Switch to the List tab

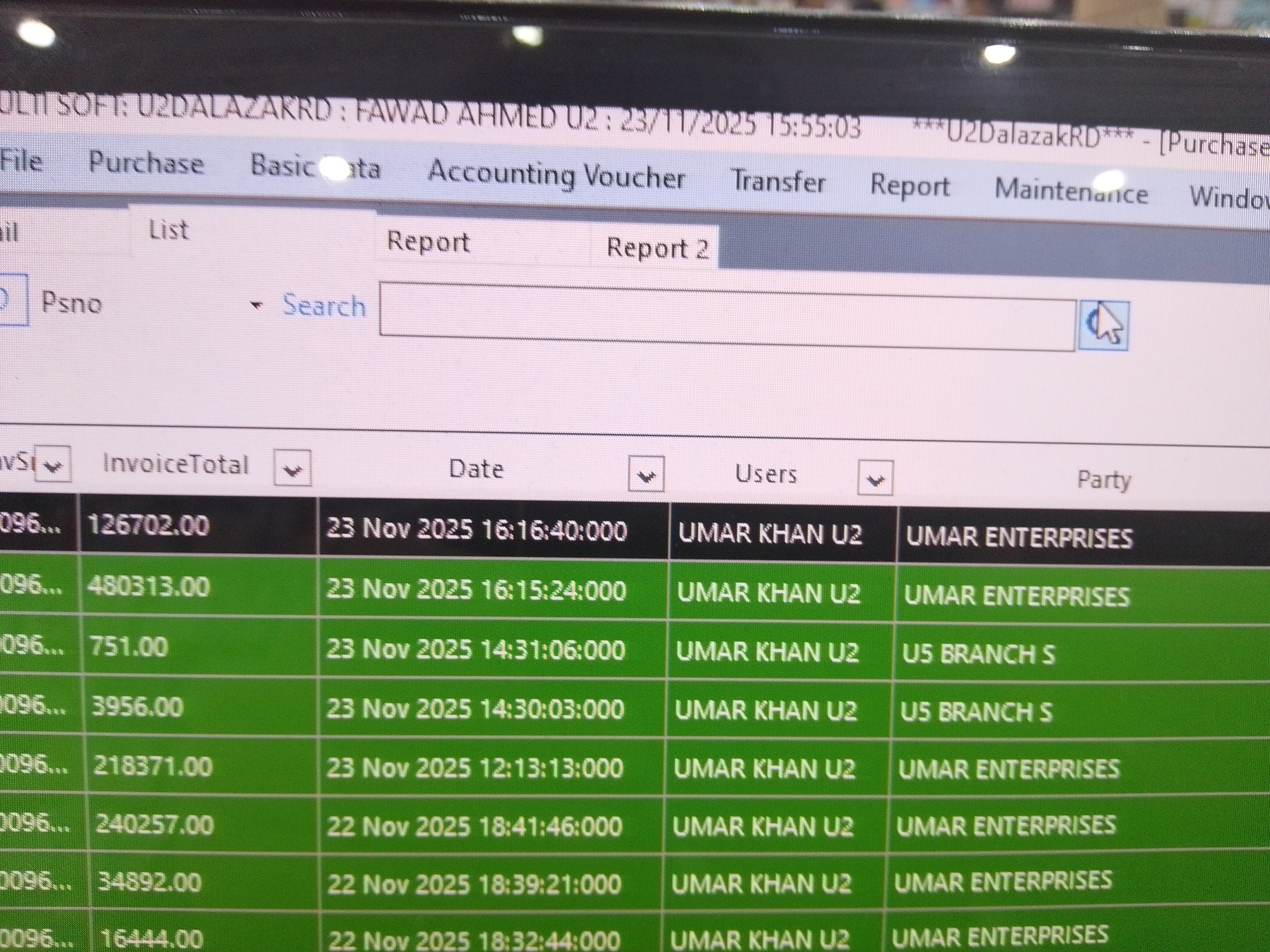click(168, 230)
